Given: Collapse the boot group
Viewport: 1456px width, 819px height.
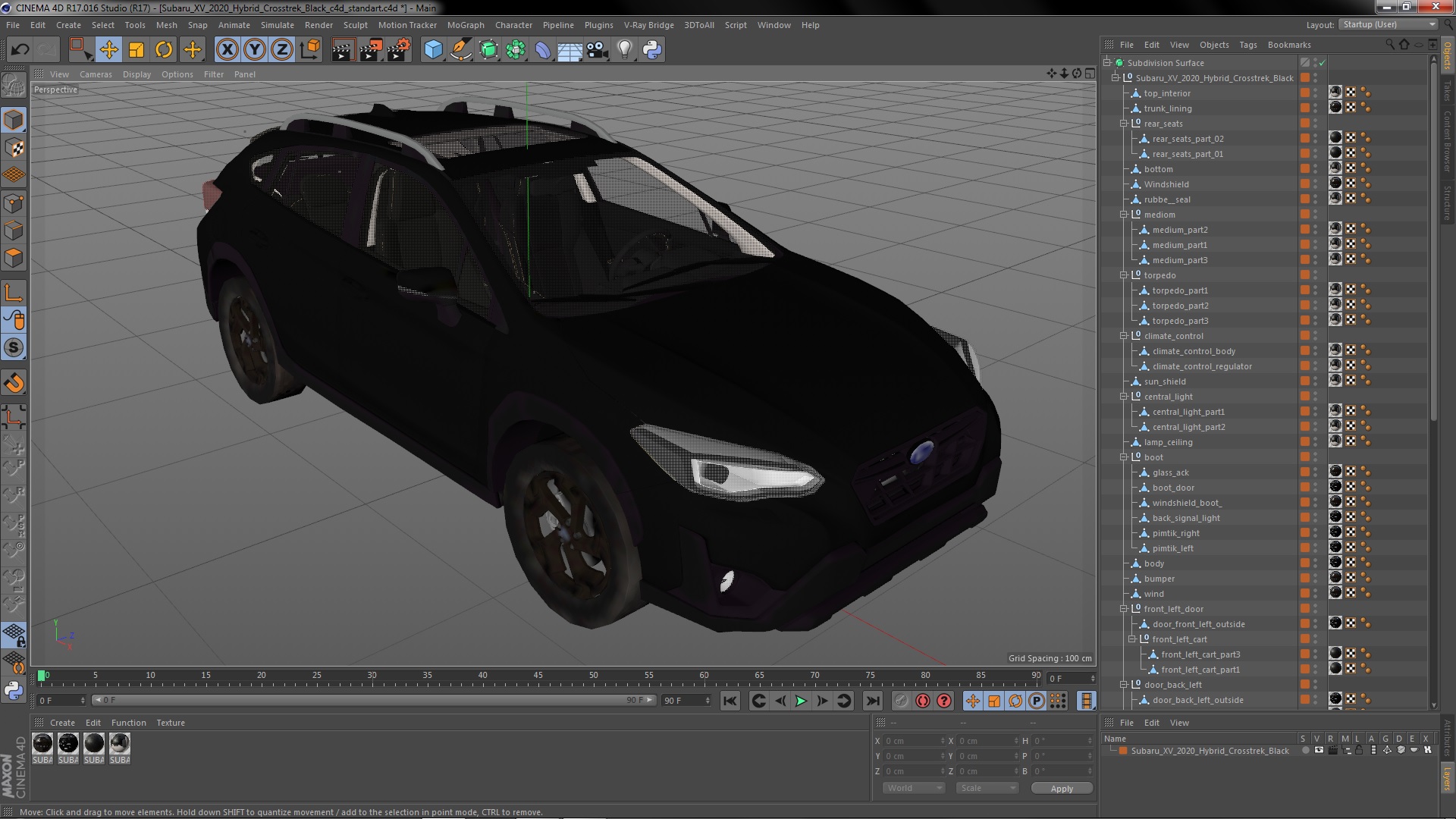Looking at the screenshot, I should click(1124, 457).
